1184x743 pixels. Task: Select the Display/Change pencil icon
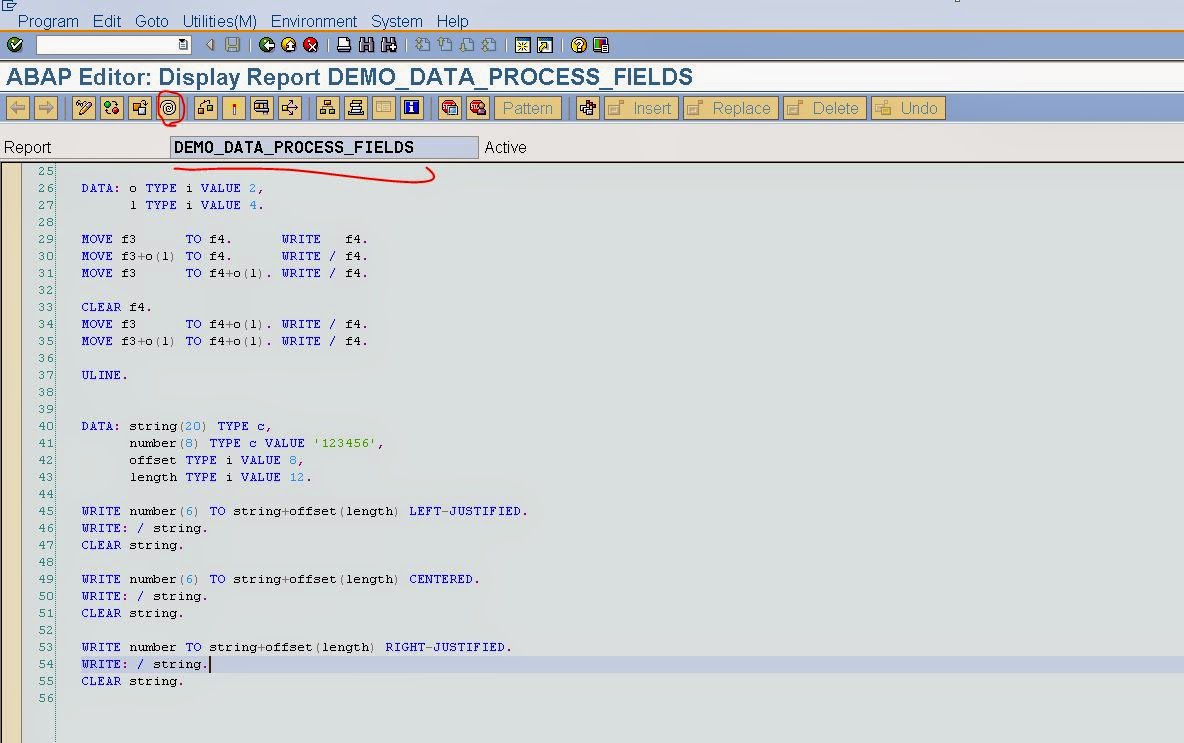coord(84,107)
